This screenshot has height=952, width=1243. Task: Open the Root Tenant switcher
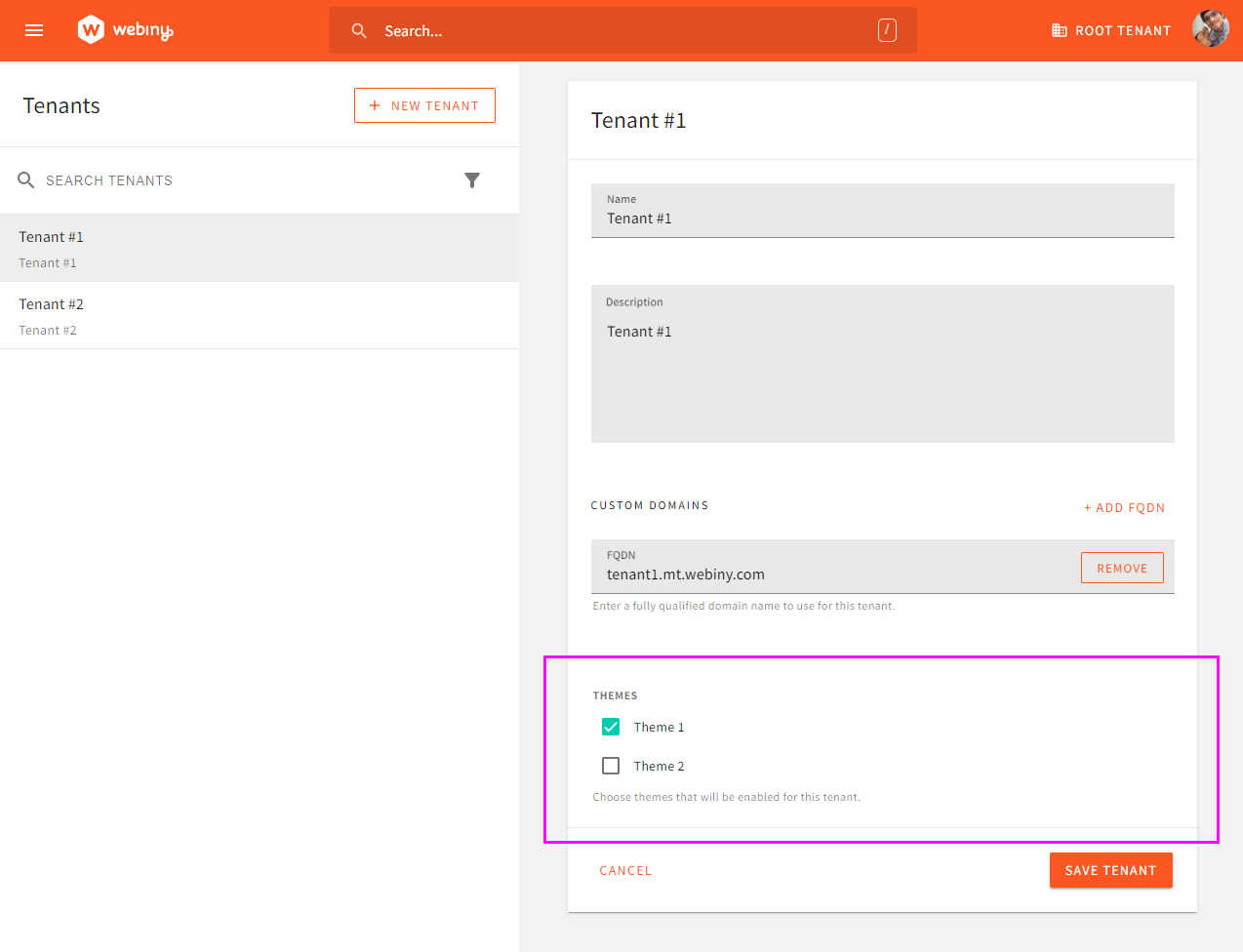[1110, 30]
